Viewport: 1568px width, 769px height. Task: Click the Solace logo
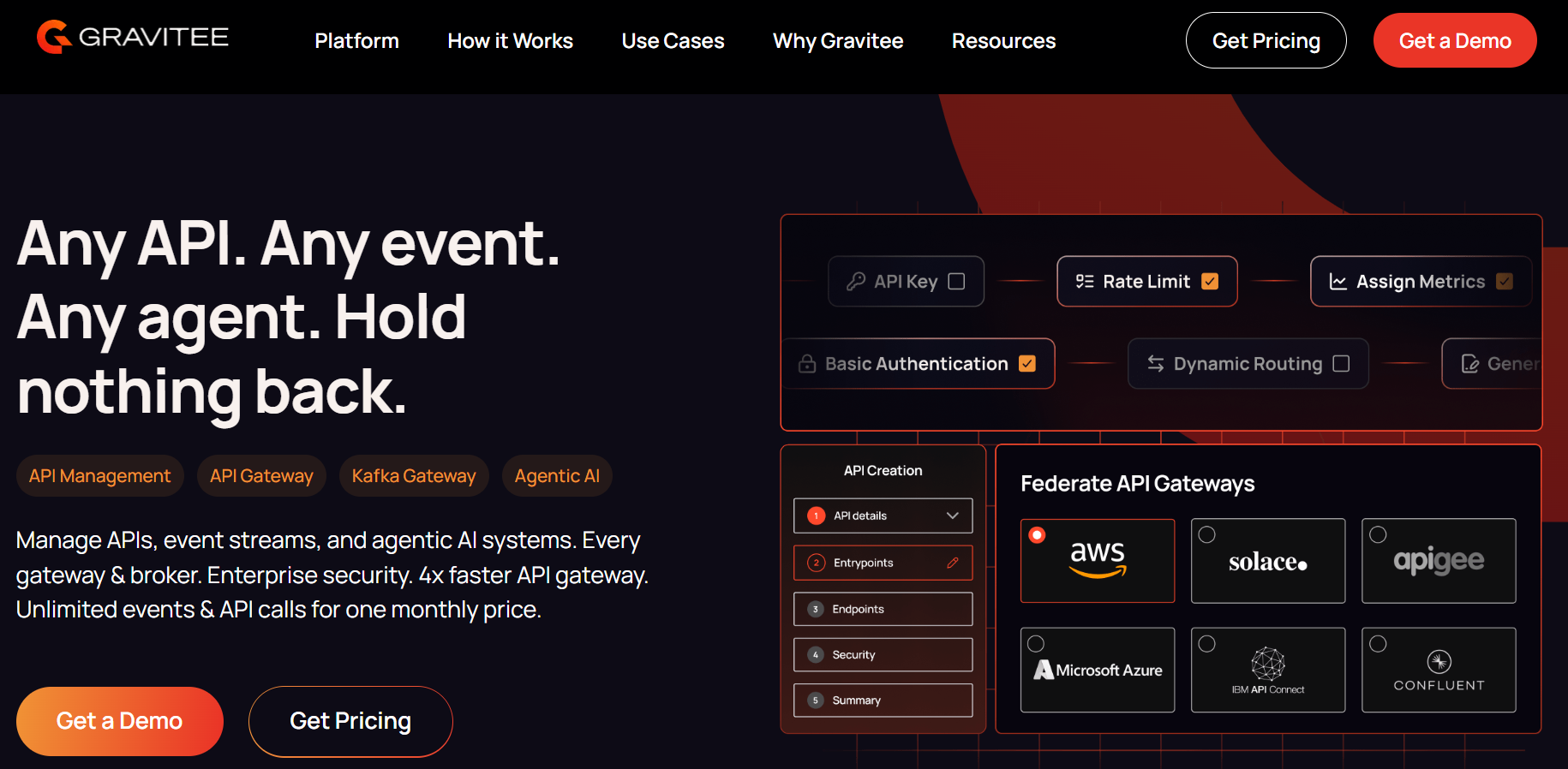pyautogui.click(x=1268, y=562)
